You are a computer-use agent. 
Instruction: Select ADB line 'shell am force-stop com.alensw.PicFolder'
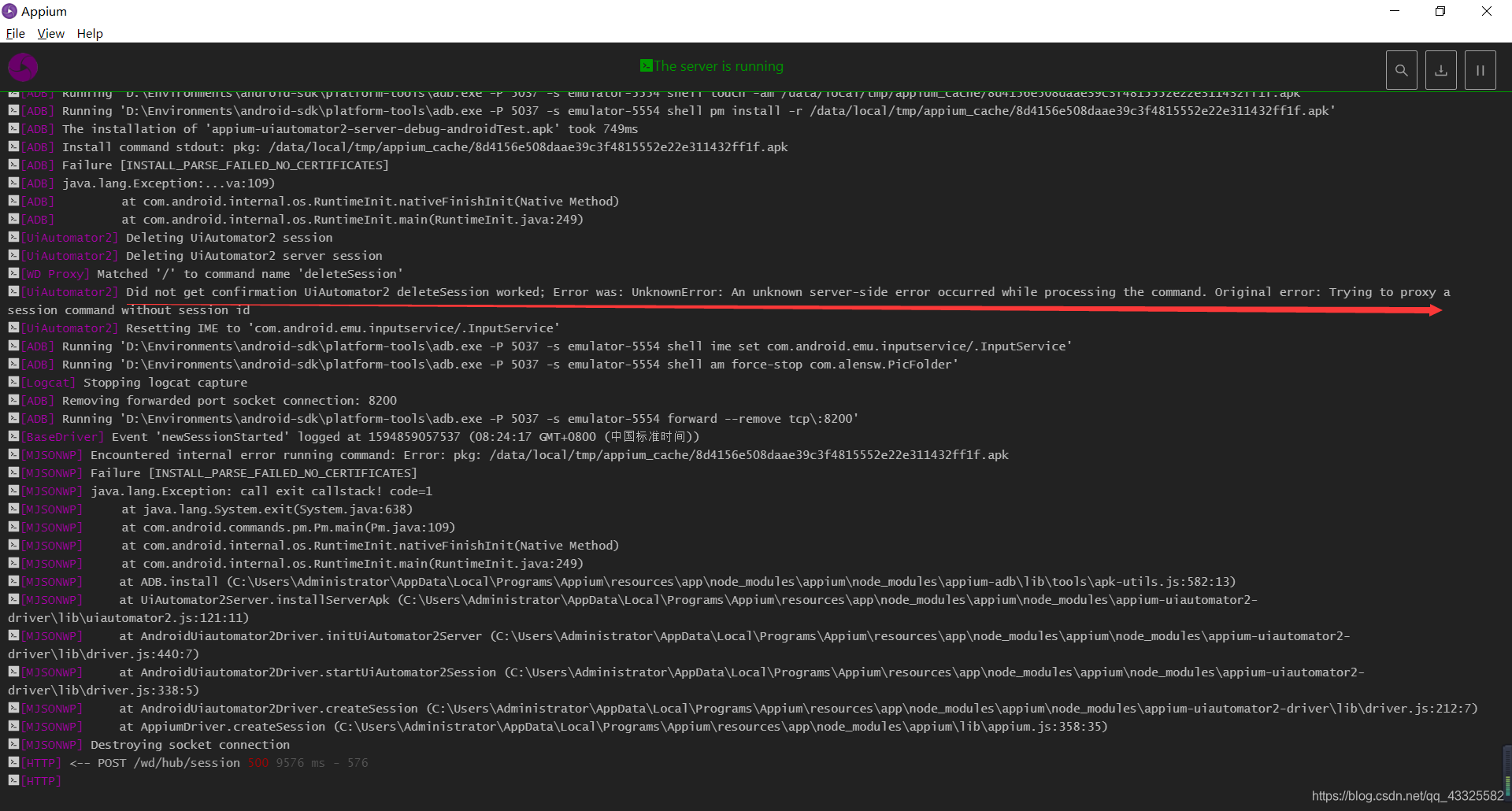pos(510,365)
